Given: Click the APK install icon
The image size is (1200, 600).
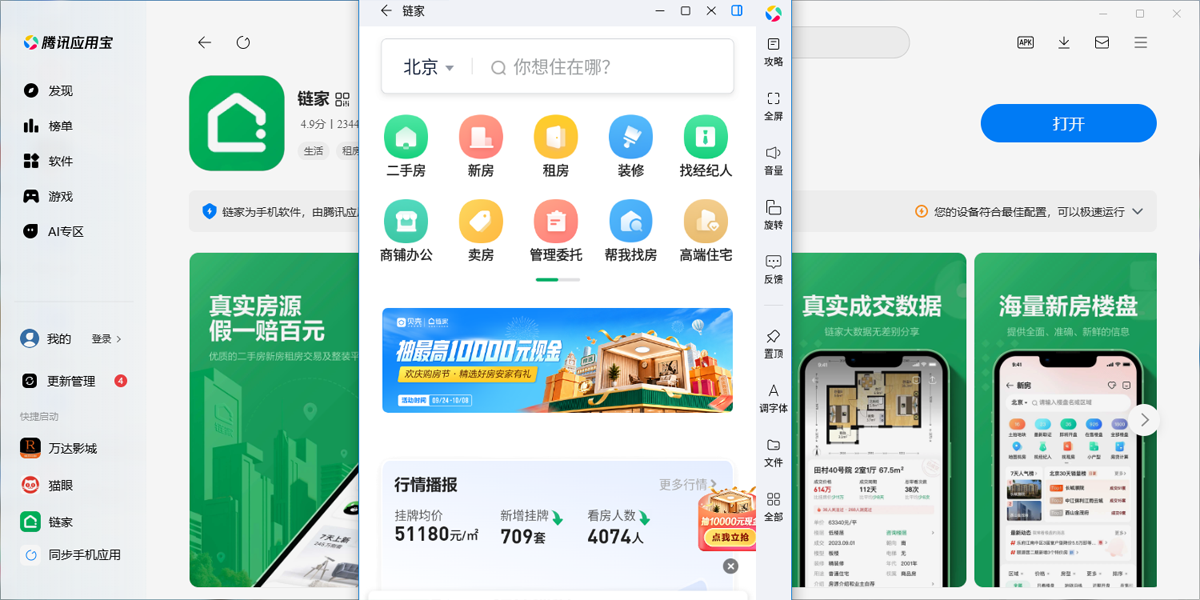Looking at the screenshot, I should tap(1025, 43).
